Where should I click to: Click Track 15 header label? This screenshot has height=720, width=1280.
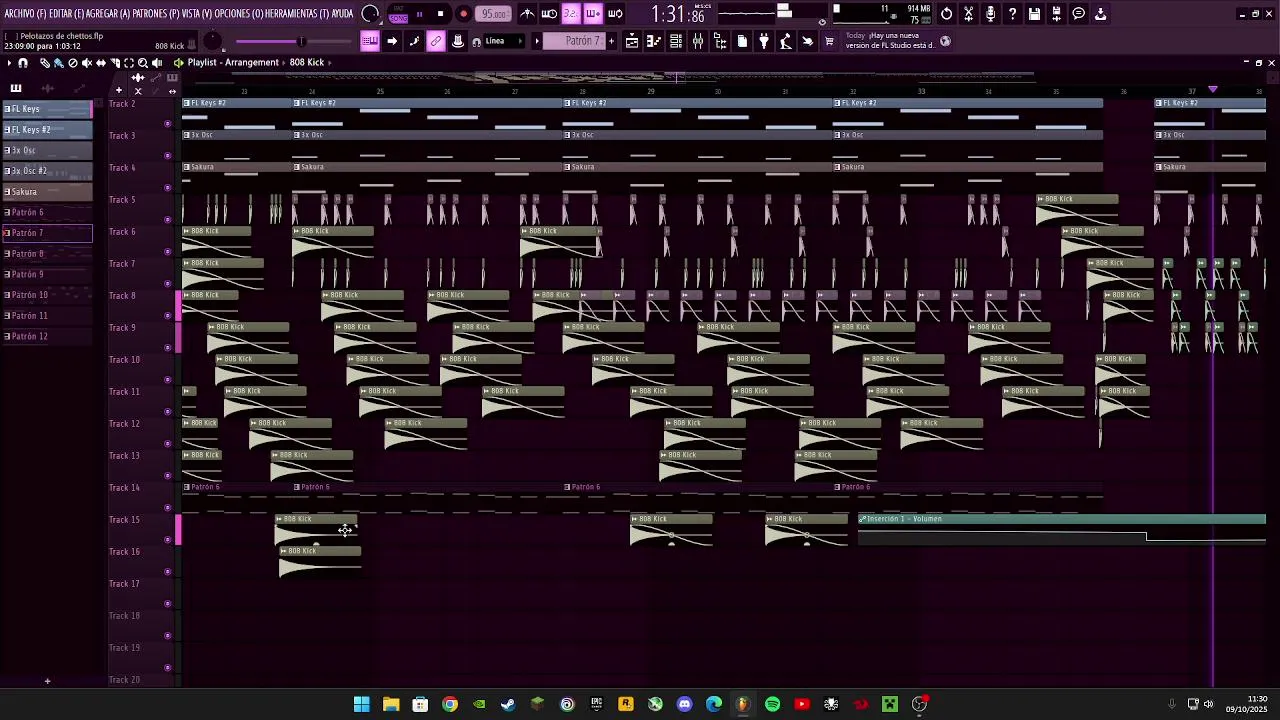125,520
